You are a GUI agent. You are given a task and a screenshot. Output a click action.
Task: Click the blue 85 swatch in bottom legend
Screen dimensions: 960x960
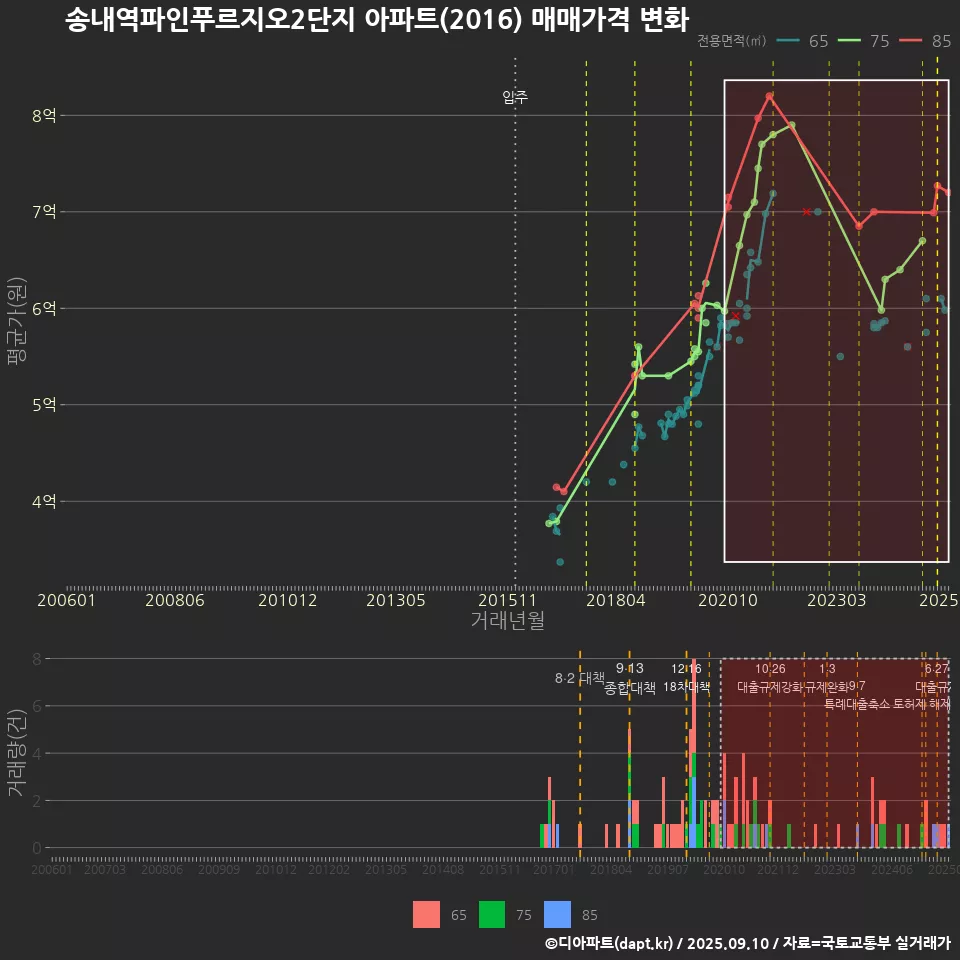click(x=557, y=914)
